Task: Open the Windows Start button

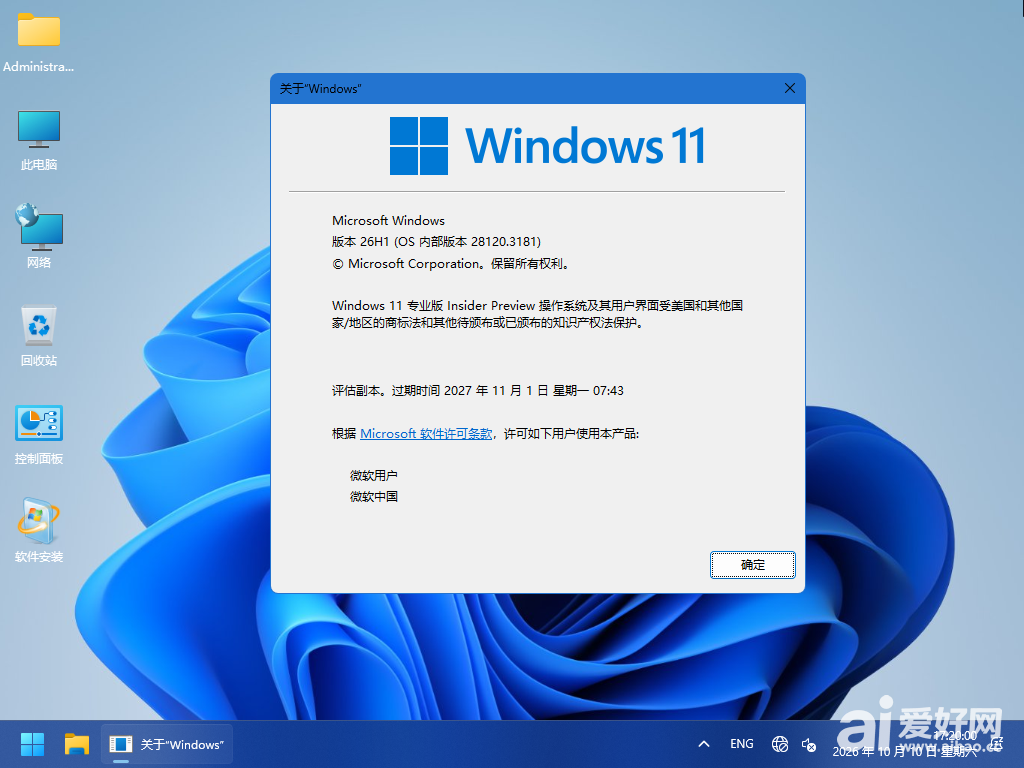Action: coord(32,744)
